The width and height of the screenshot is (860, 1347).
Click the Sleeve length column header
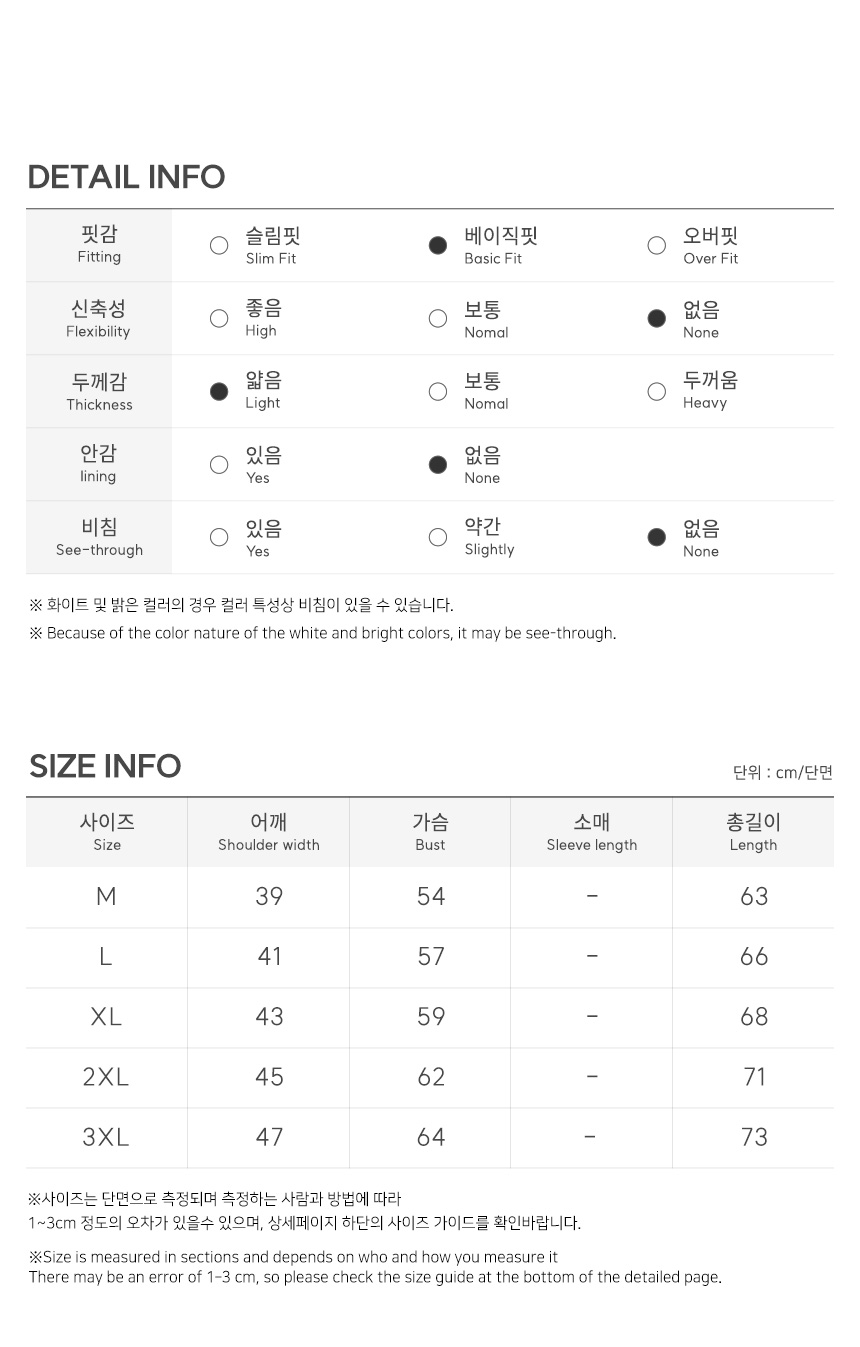click(591, 832)
